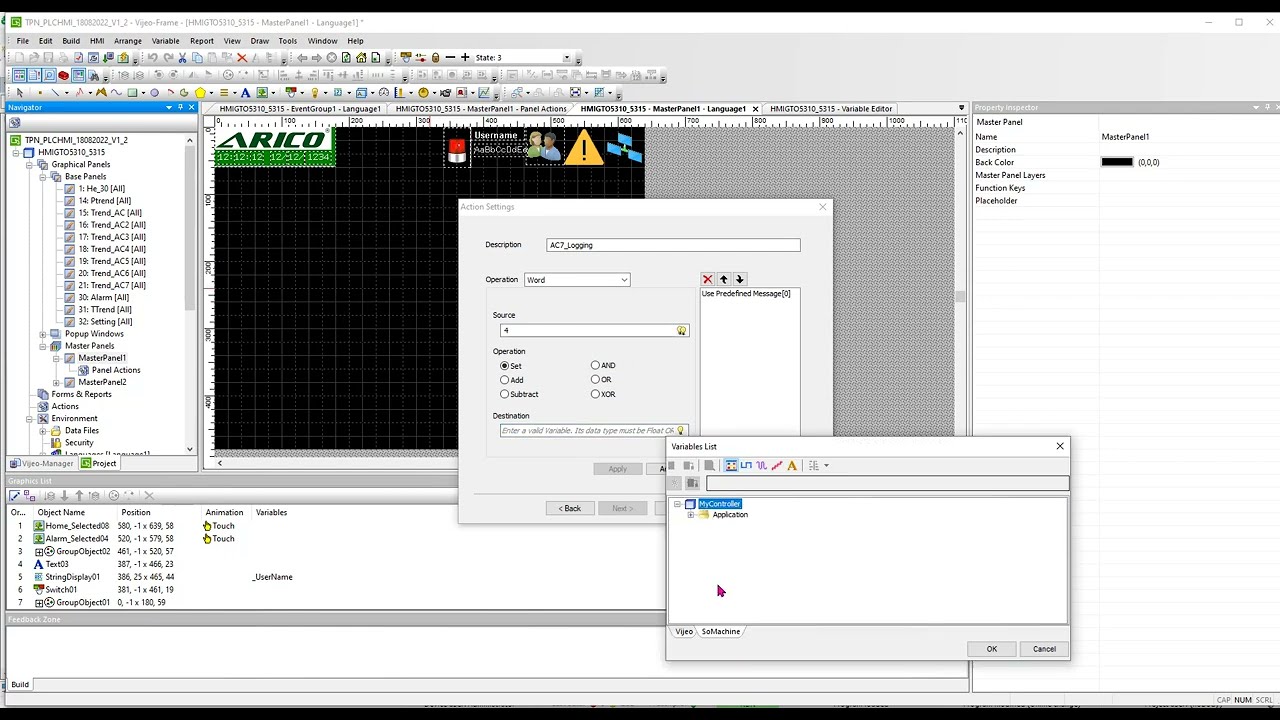Screen dimensions: 1280x720
Task: Click the red trend-line filter icon in Variables List
Action: pyautogui.click(x=777, y=465)
